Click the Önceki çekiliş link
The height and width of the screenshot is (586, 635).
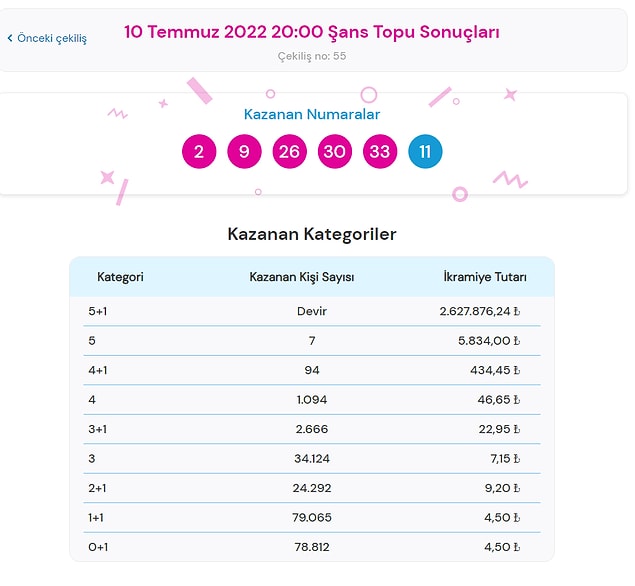pyautogui.click(x=47, y=38)
